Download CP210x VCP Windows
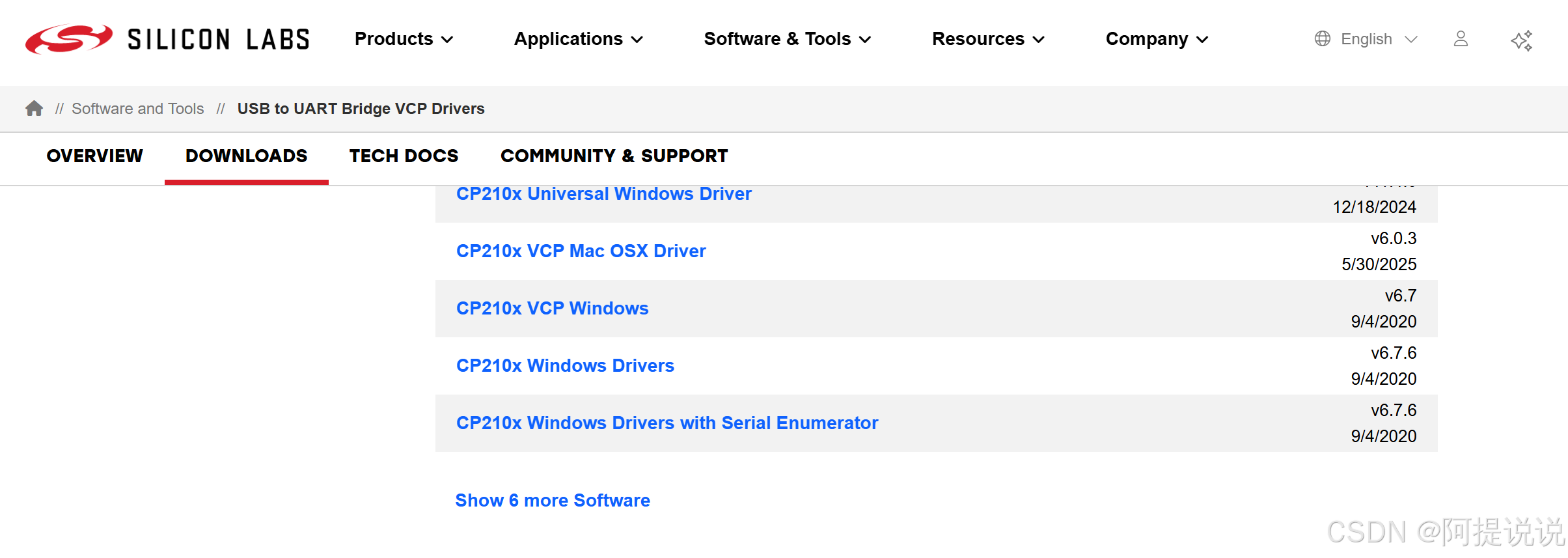Screen dimensions: 1568x558 (x=552, y=309)
